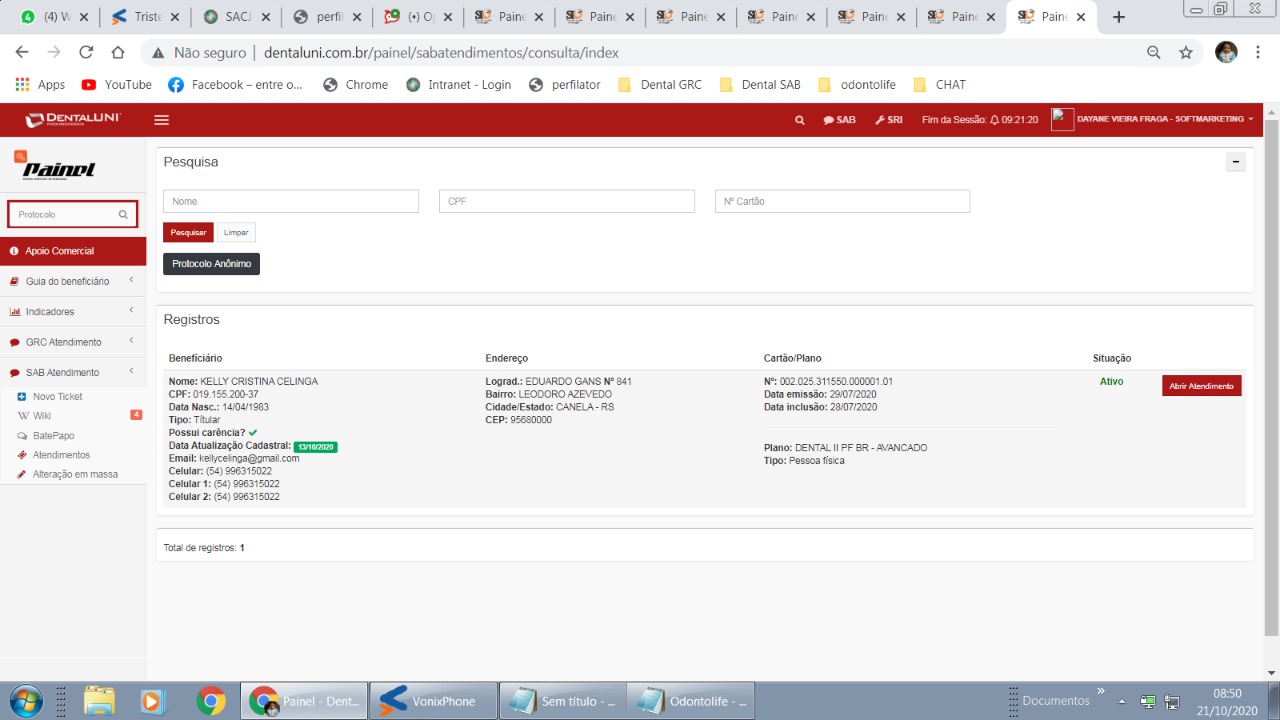Click the pinned Chrome taskbar icon
This screenshot has width=1280, height=720.
click(x=210, y=701)
